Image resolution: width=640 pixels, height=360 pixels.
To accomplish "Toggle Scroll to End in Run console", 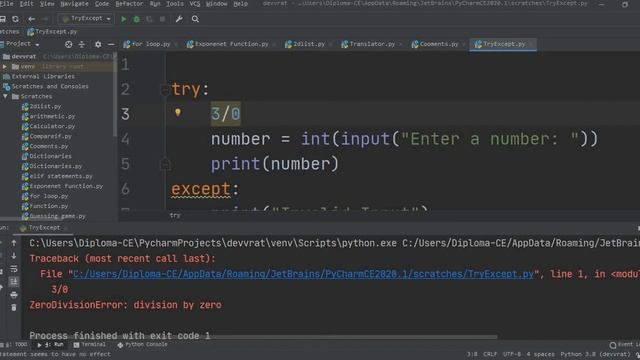I will 14,282.
